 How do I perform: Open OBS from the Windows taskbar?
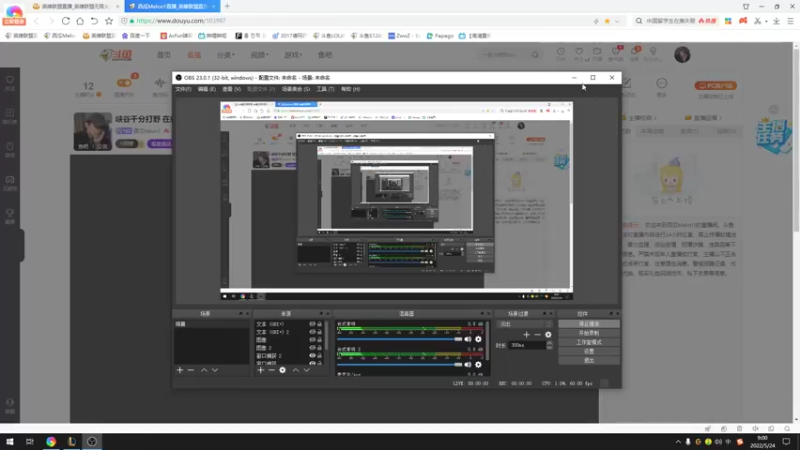[x=92, y=441]
